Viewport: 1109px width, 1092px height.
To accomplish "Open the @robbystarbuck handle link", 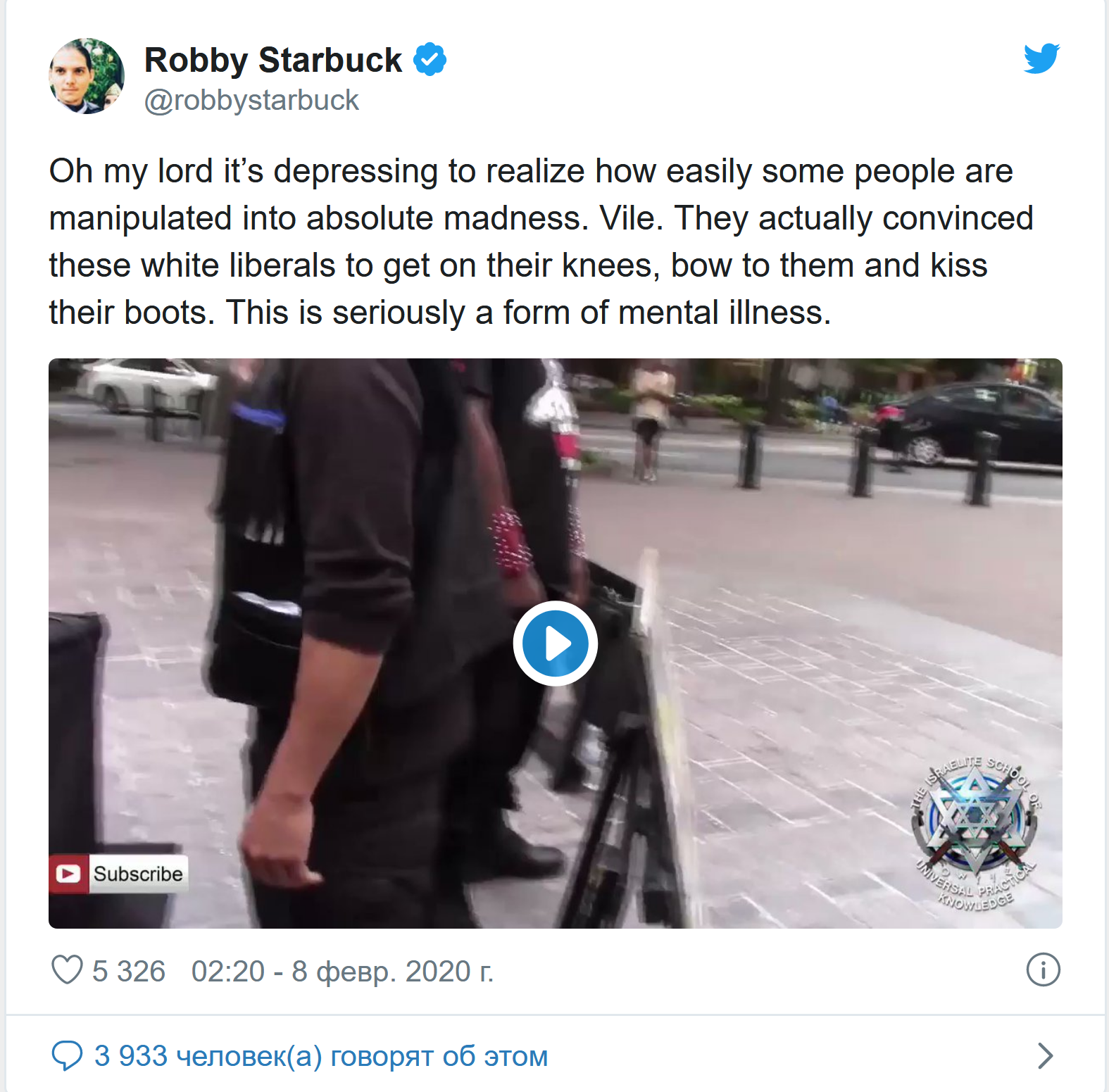I will [x=251, y=100].
